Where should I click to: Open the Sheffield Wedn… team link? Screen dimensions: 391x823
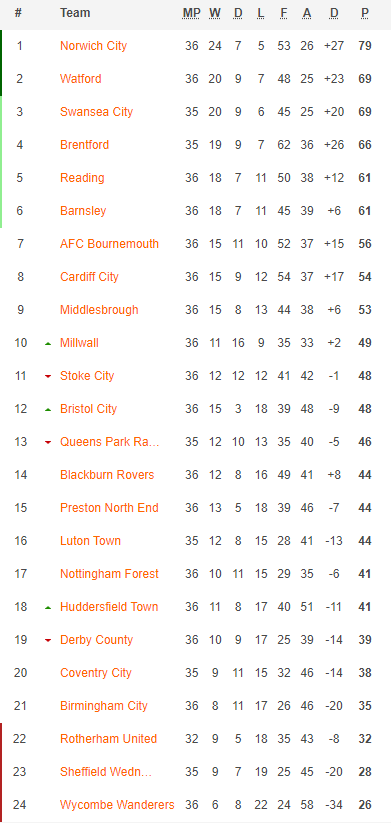(x=106, y=772)
